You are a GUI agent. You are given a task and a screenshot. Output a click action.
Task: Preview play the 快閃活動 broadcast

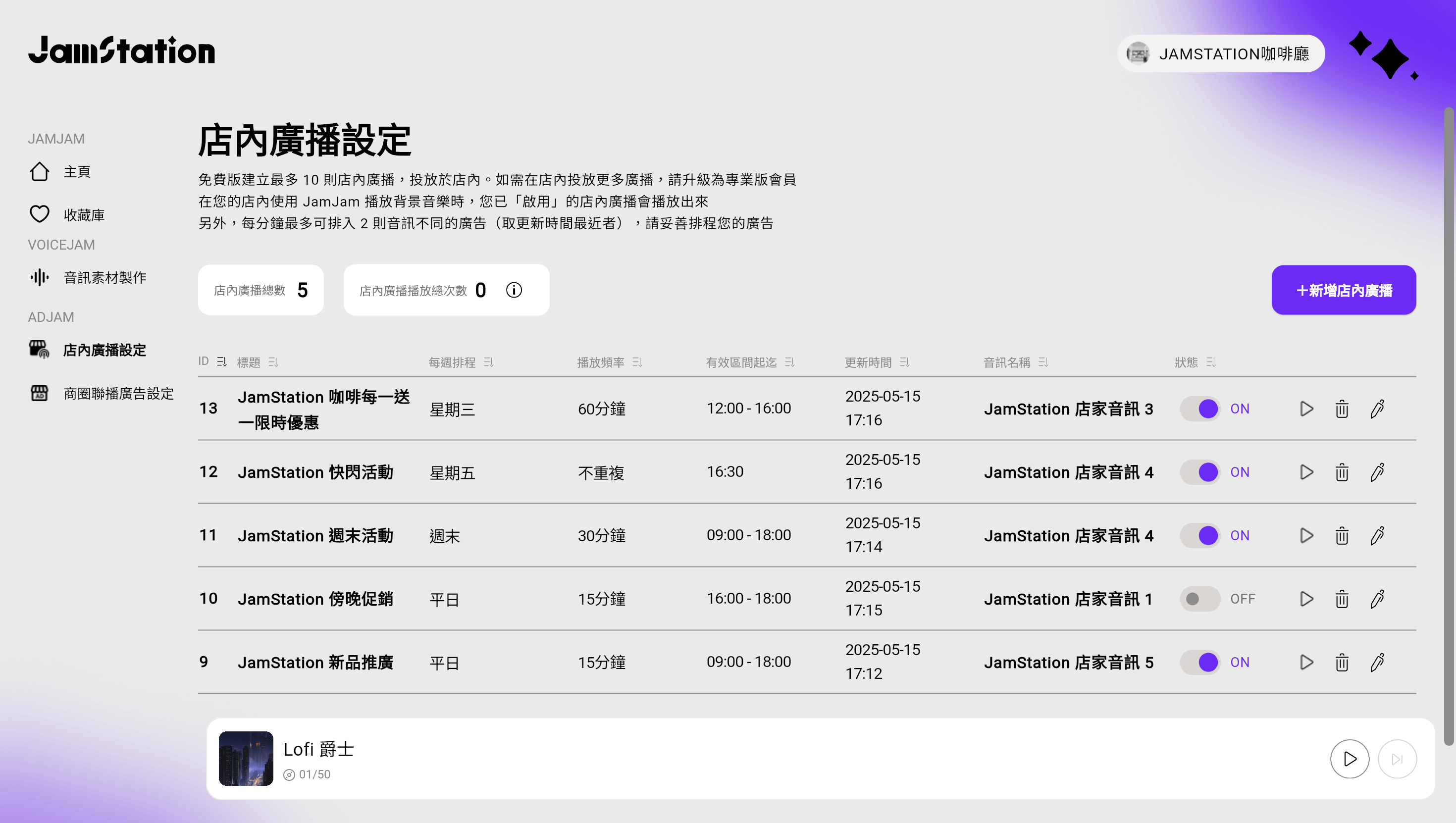(x=1306, y=472)
